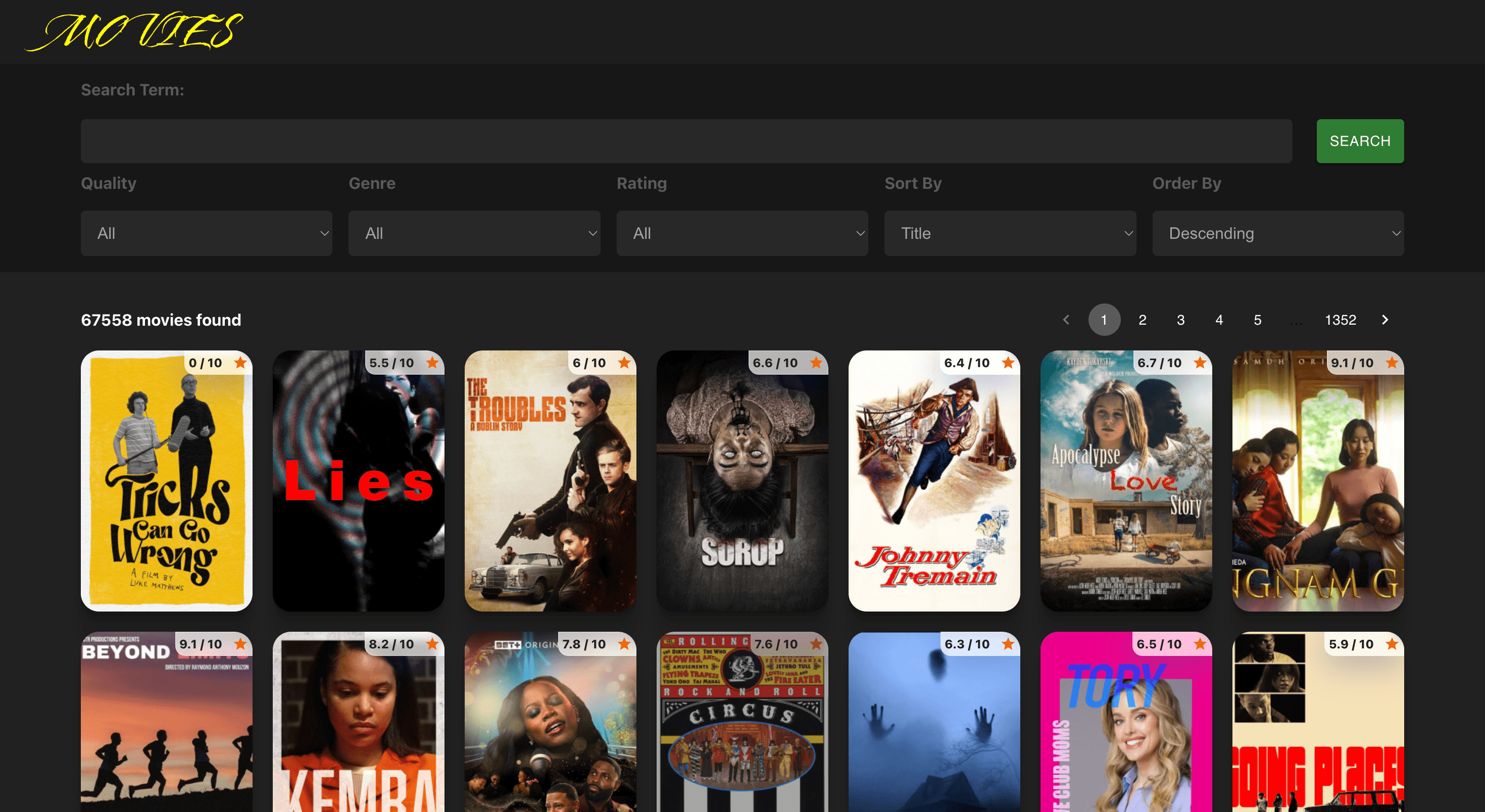Go to next page using right arrow
This screenshot has width=1485, height=812.
pyautogui.click(x=1384, y=319)
